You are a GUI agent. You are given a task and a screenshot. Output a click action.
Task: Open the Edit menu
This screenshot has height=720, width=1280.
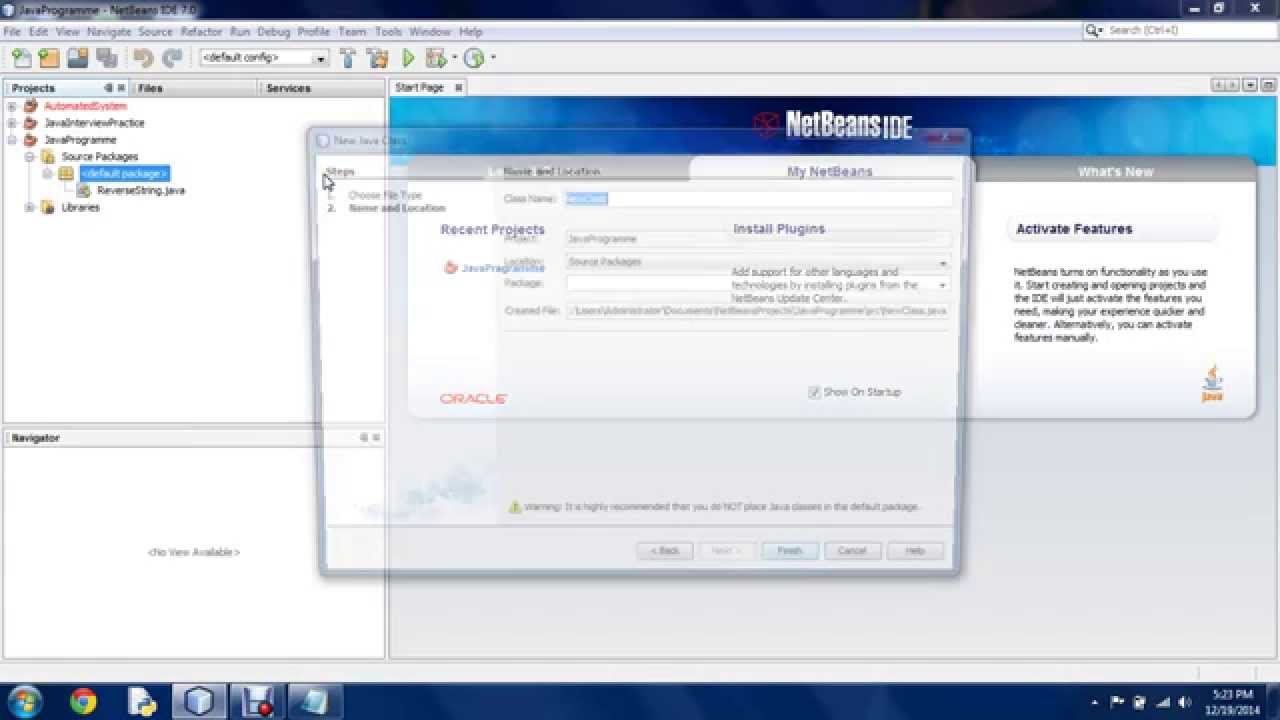coord(38,32)
